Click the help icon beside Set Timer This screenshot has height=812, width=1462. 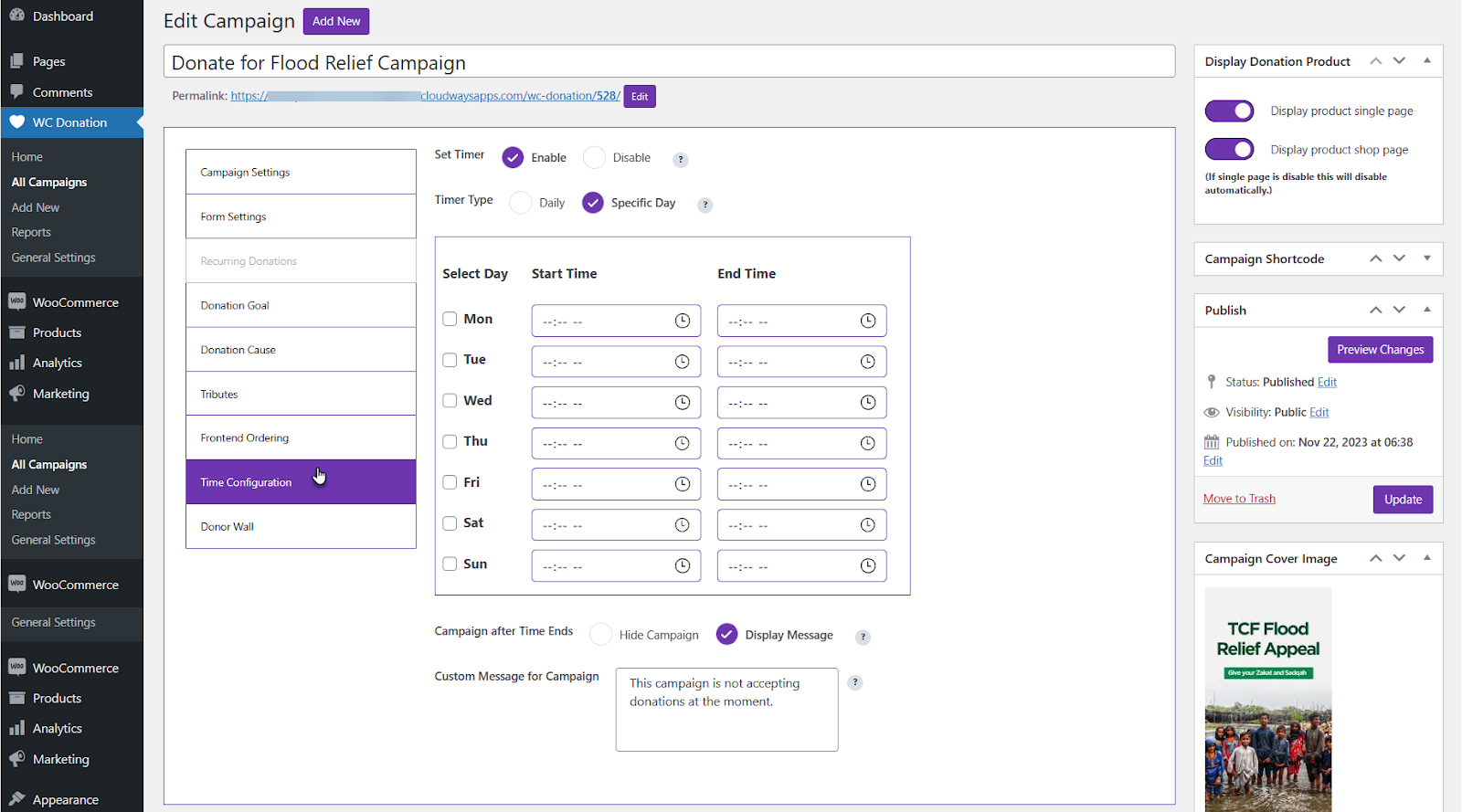(x=680, y=160)
